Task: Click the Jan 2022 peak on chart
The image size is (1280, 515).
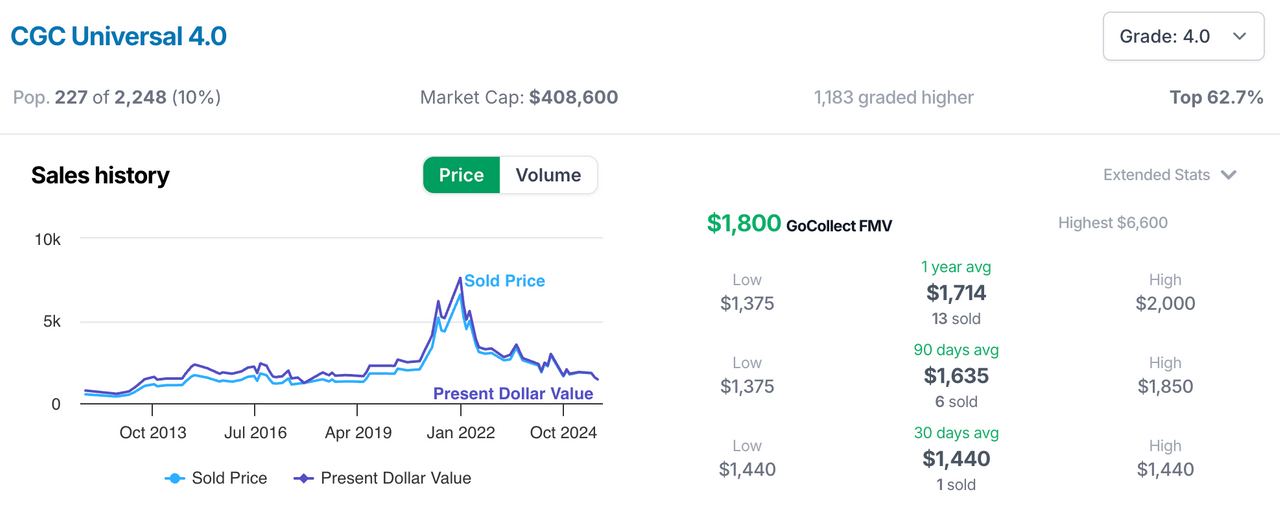Action: coord(460,279)
